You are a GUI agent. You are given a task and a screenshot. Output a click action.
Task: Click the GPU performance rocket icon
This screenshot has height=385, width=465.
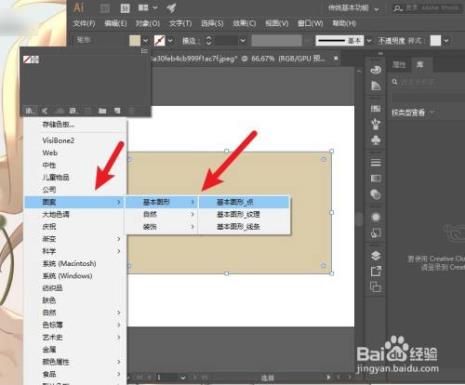[x=171, y=8]
